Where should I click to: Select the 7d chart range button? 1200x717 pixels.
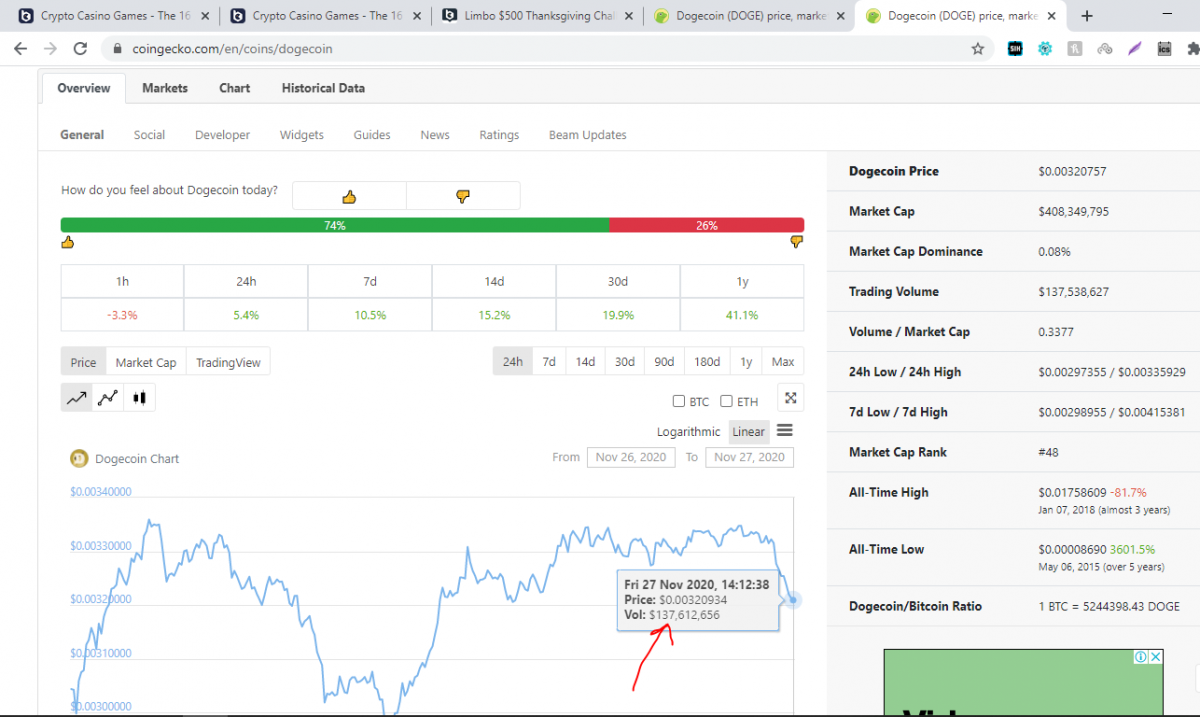coord(549,362)
